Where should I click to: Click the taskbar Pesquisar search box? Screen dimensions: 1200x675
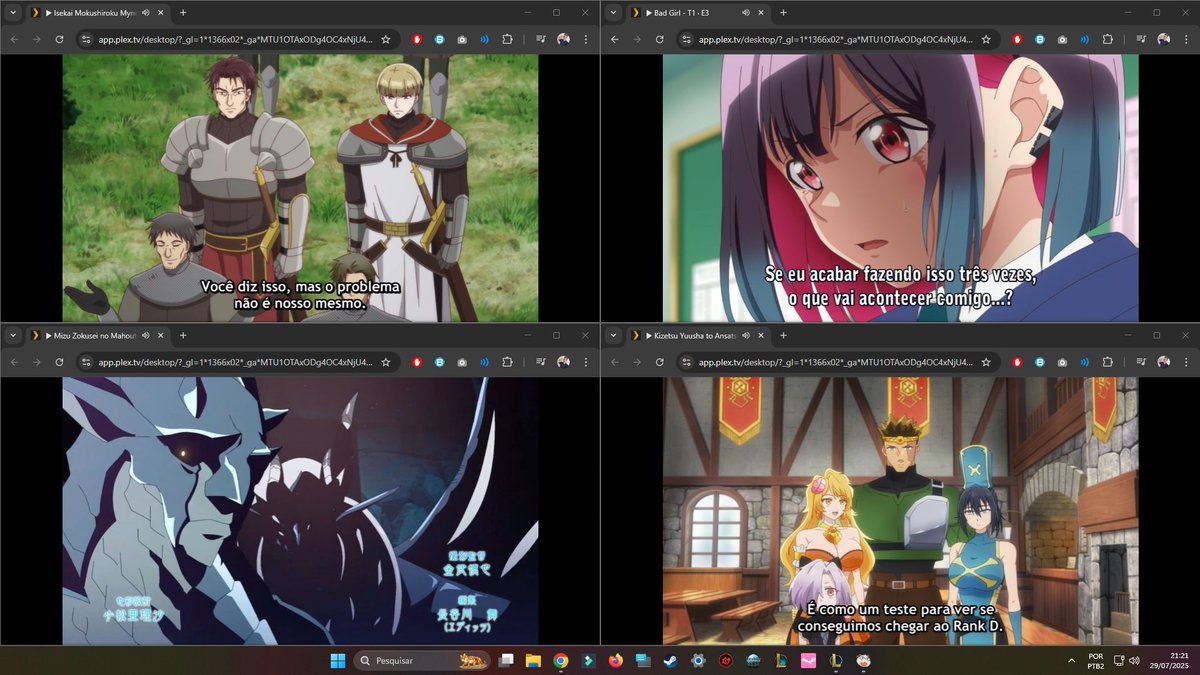click(x=424, y=660)
